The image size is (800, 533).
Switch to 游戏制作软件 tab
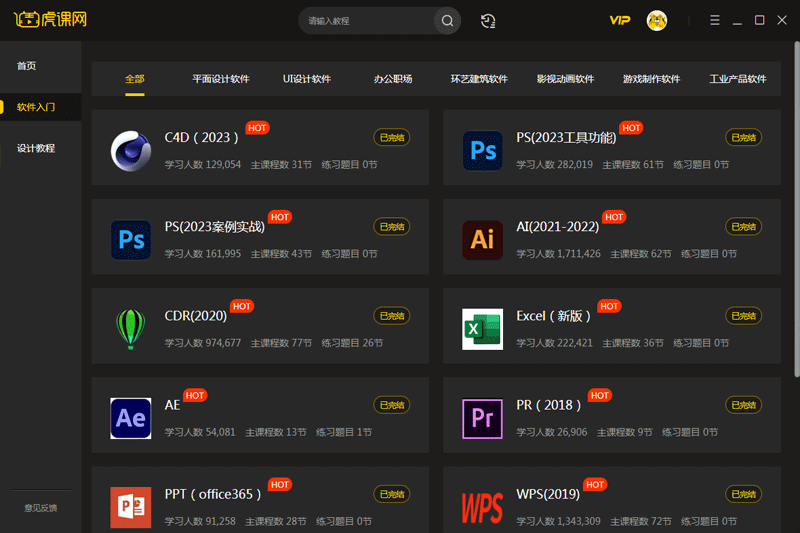[652, 79]
